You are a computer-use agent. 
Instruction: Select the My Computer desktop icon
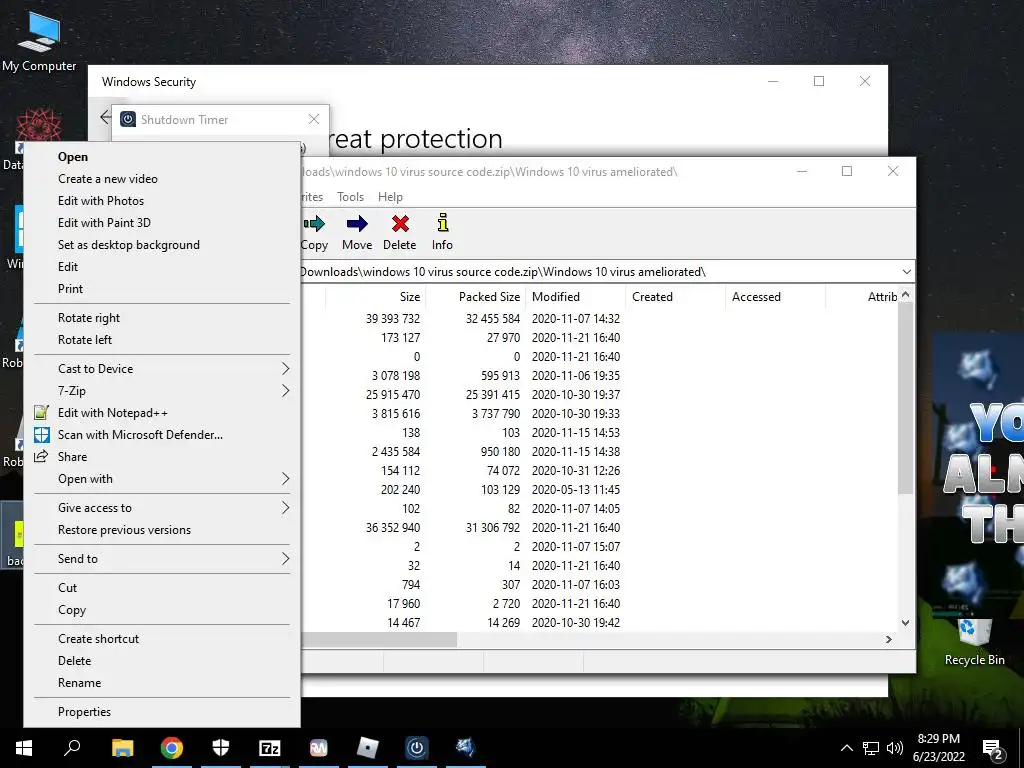coord(39,40)
